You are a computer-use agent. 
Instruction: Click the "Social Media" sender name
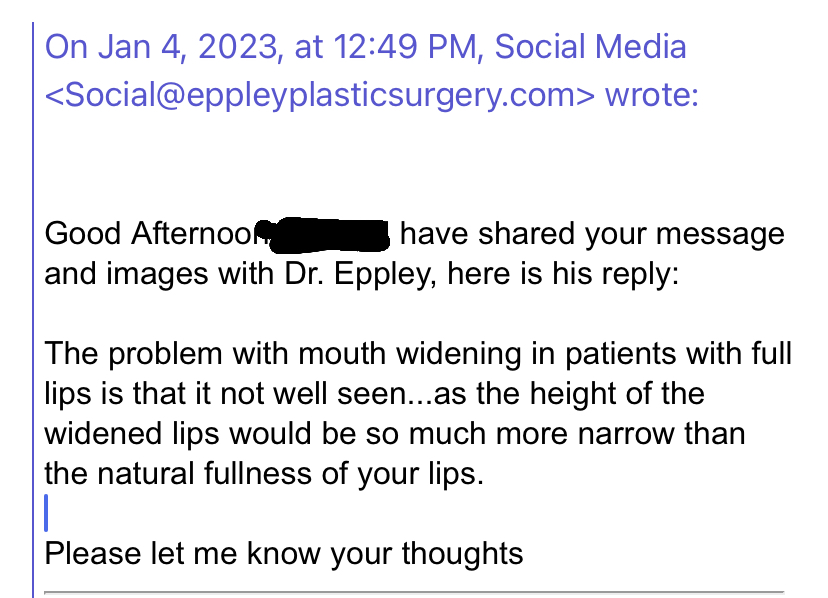pyautogui.click(x=590, y=46)
